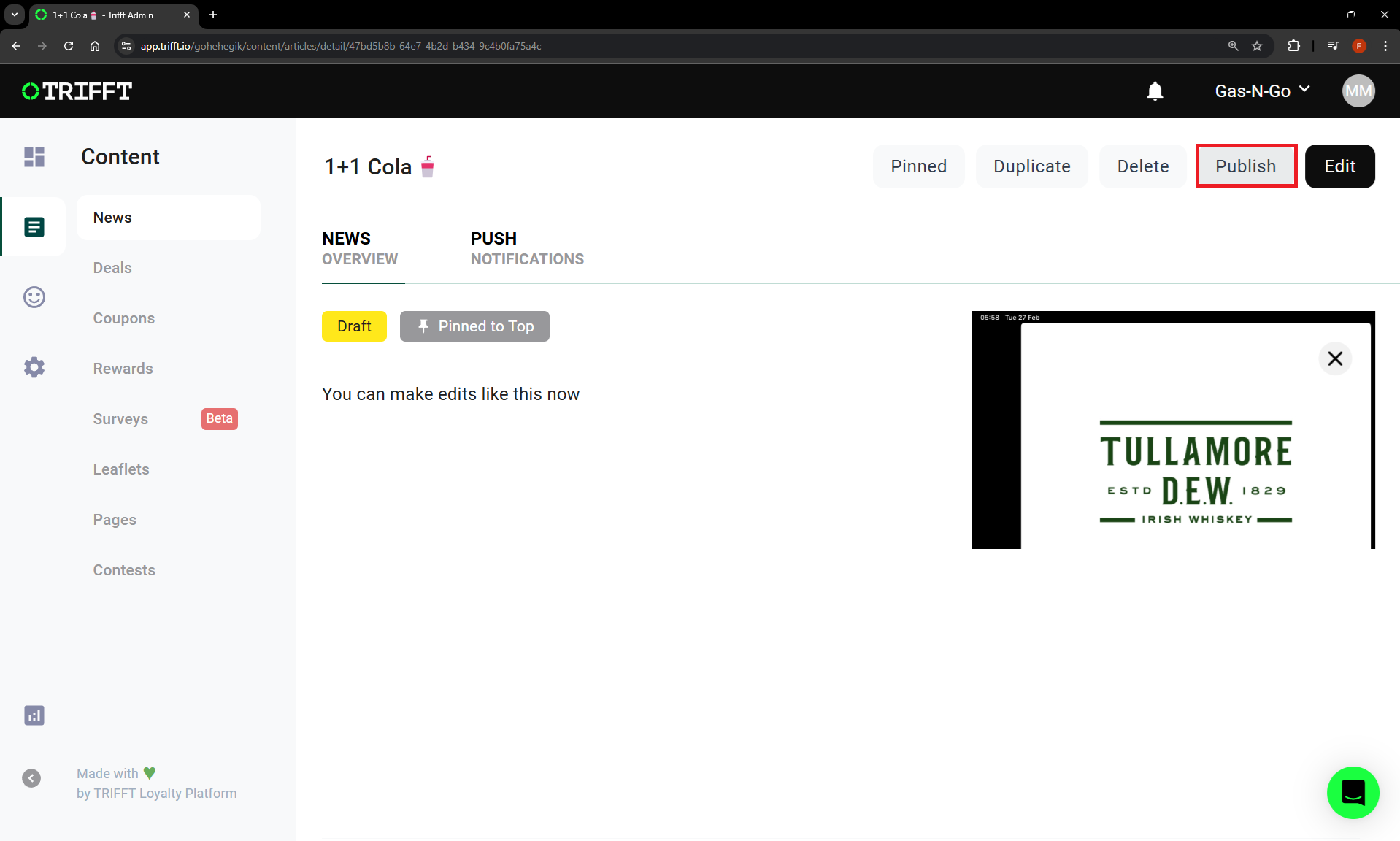Click the Pinned to Top badge
This screenshot has width=1400, height=841.
click(x=474, y=326)
